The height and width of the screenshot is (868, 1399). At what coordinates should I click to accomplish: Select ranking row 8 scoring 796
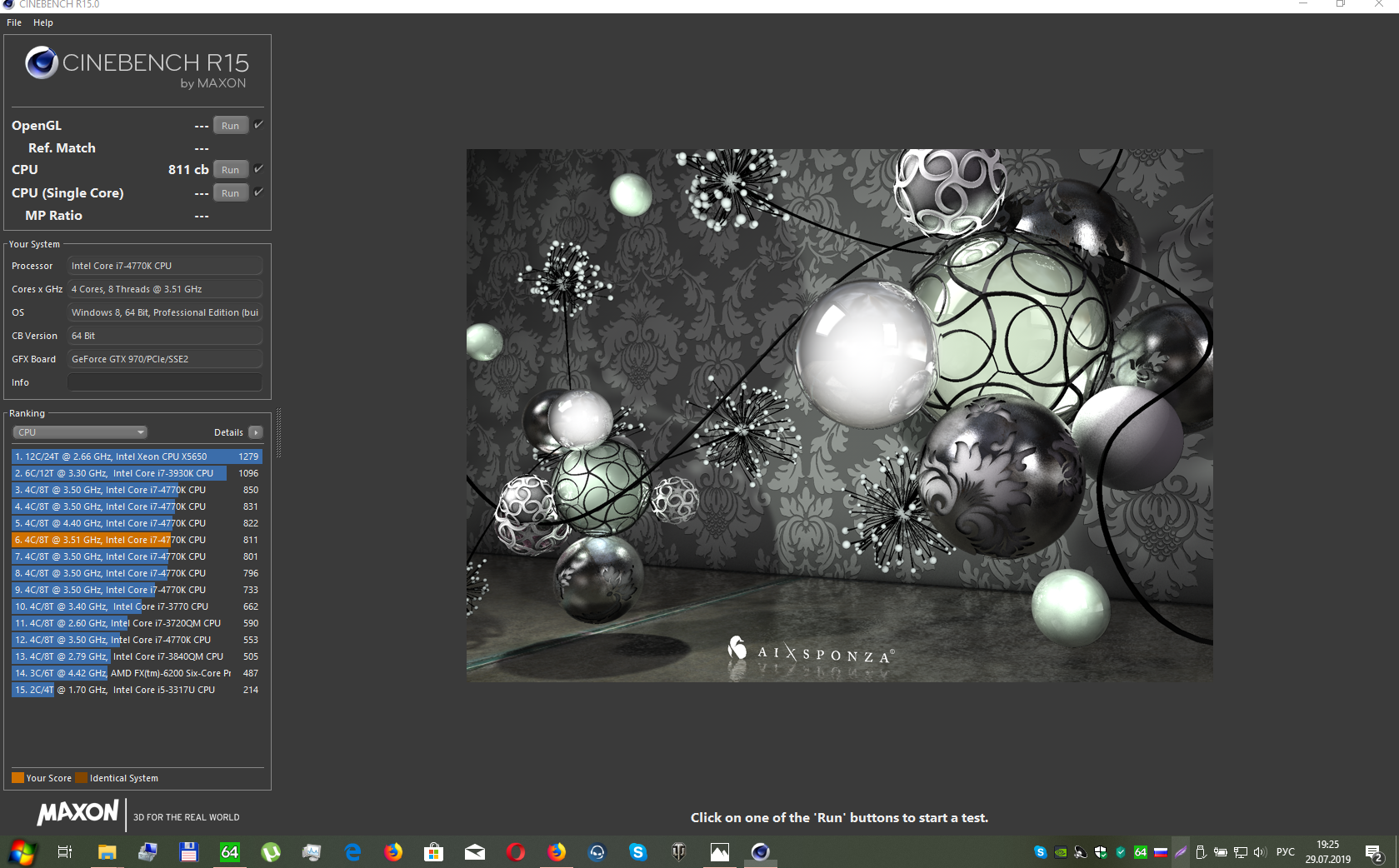137,573
